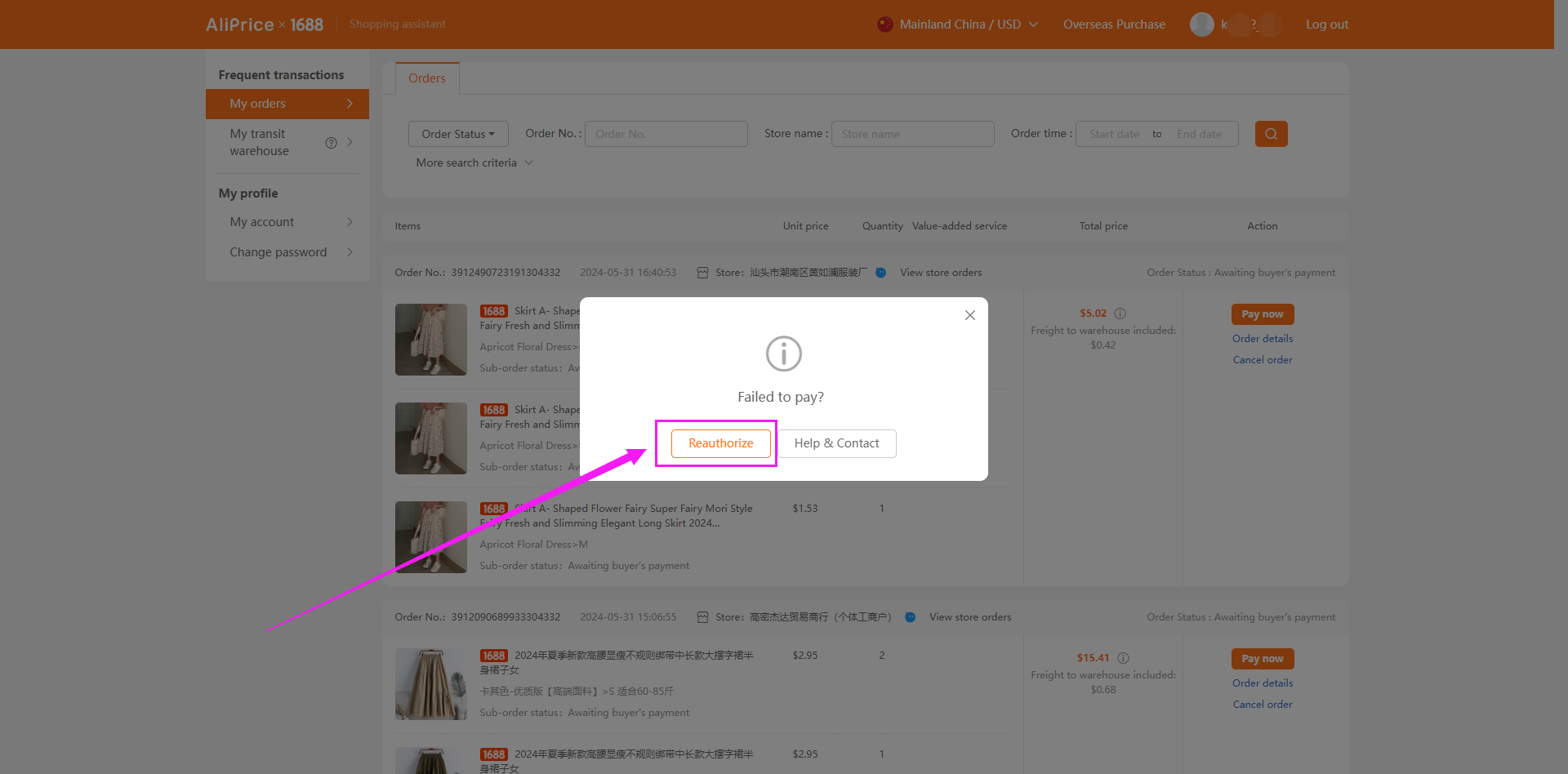Click chevron next to My orders
Viewport: 1568px width, 774px height.
tap(350, 104)
